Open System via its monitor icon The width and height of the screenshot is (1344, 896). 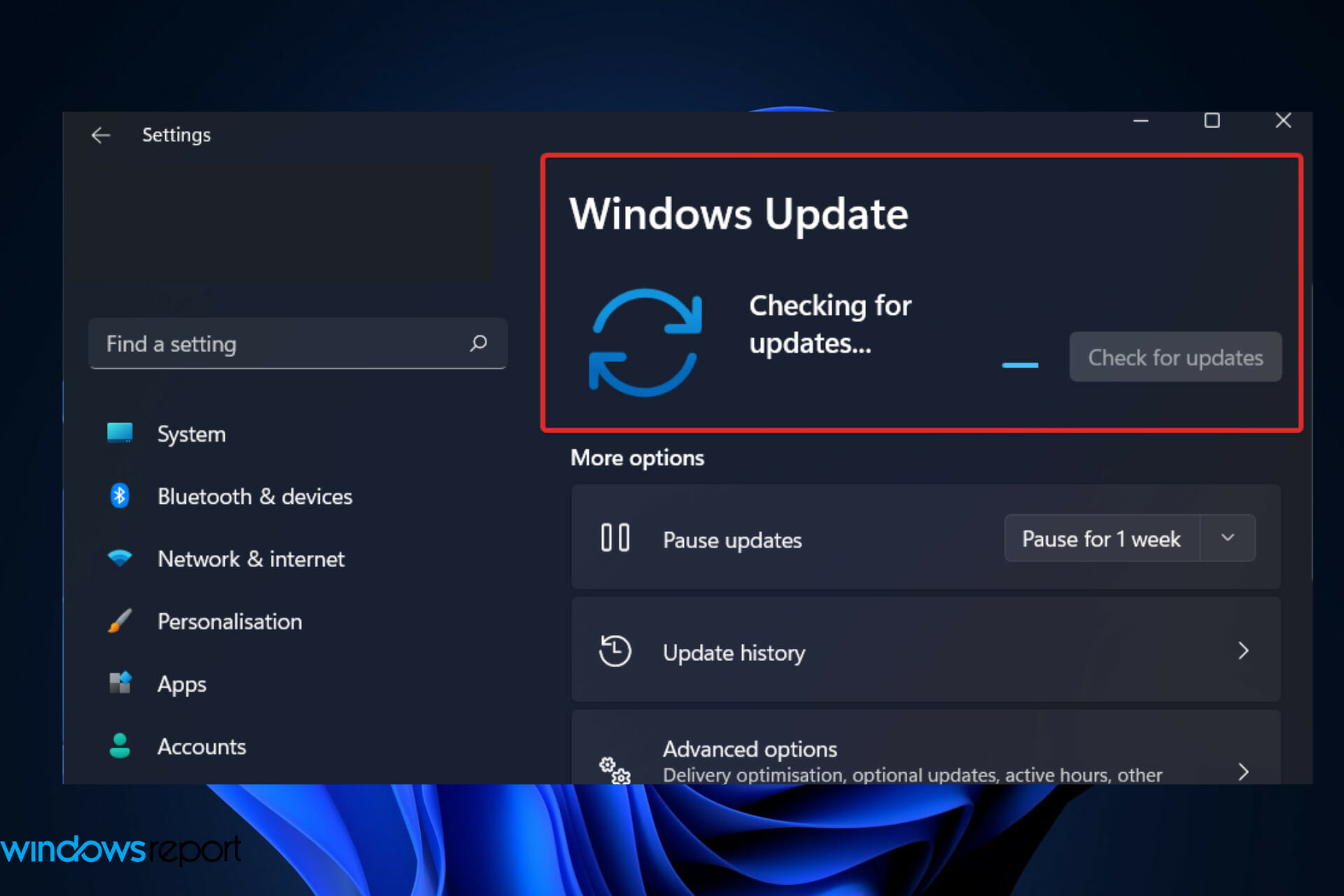tap(120, 433)
